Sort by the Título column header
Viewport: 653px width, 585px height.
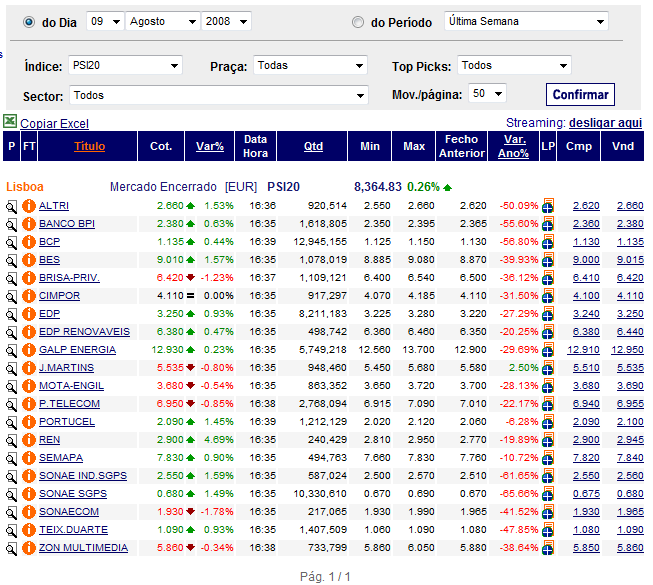[x=89, y=146]
